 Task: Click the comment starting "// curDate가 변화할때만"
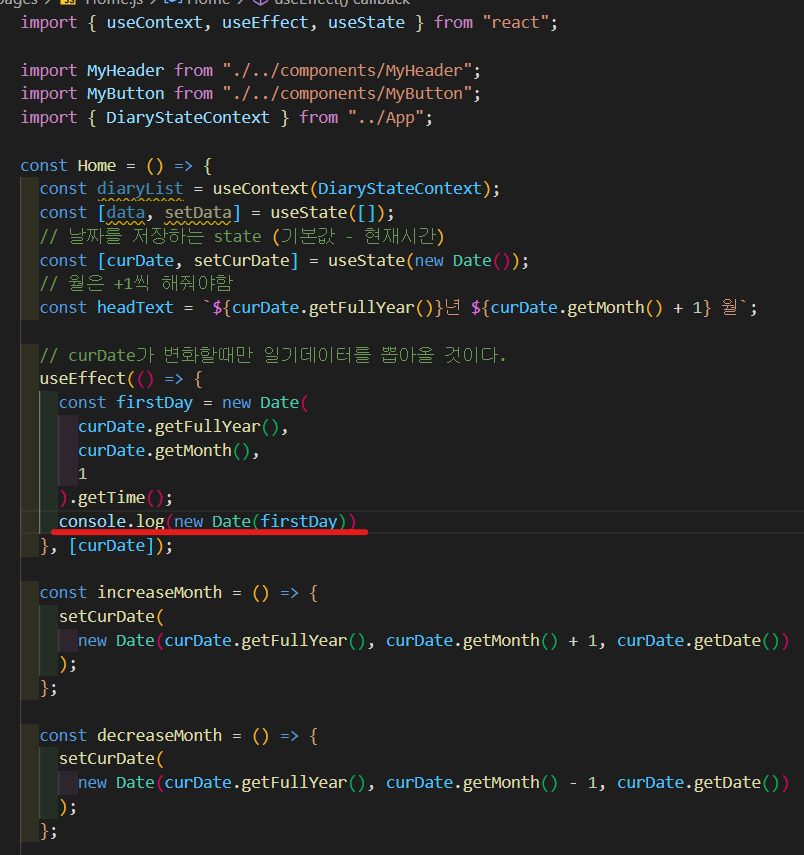coord(273,356)
